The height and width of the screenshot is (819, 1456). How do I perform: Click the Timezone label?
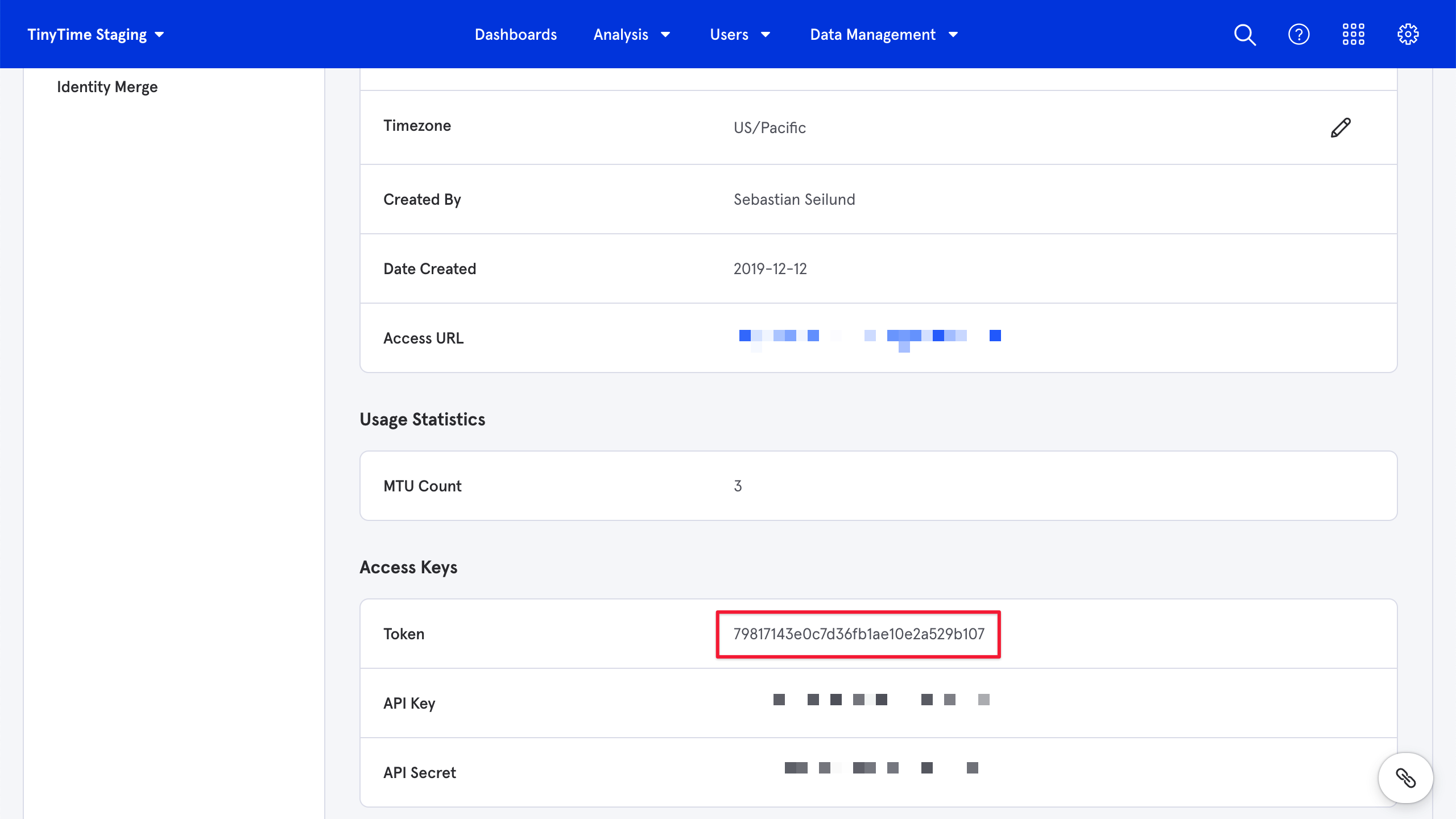tap(417, 126)
